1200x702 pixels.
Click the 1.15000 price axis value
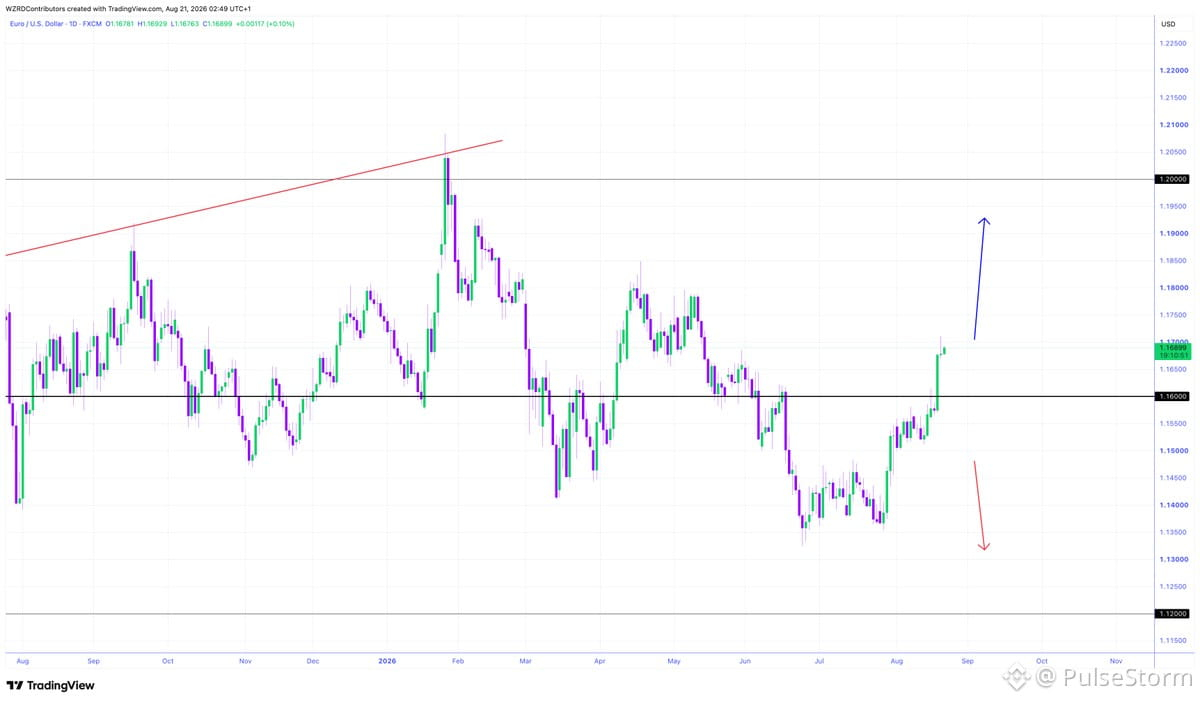coord(1173,450)
